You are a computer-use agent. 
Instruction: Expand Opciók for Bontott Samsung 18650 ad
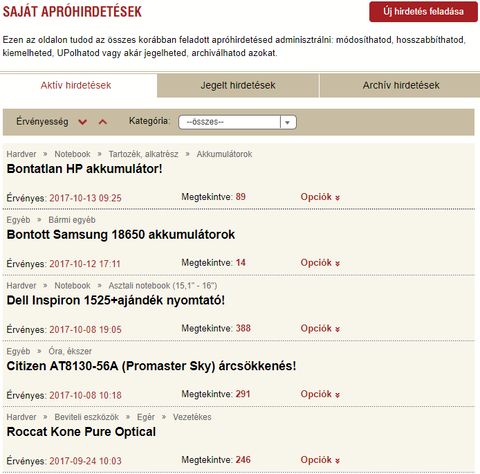pos(320,263)
